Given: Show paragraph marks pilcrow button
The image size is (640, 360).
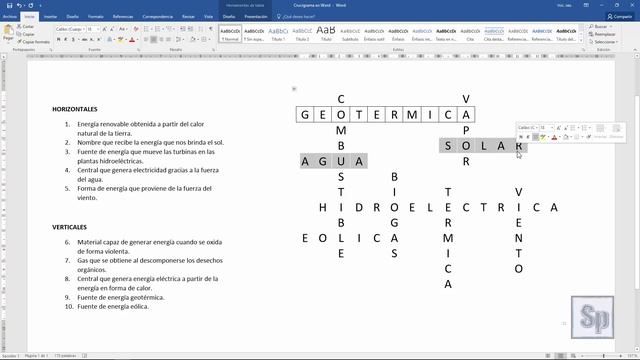Looking at the screenshot, I should (x=211, y=29).
